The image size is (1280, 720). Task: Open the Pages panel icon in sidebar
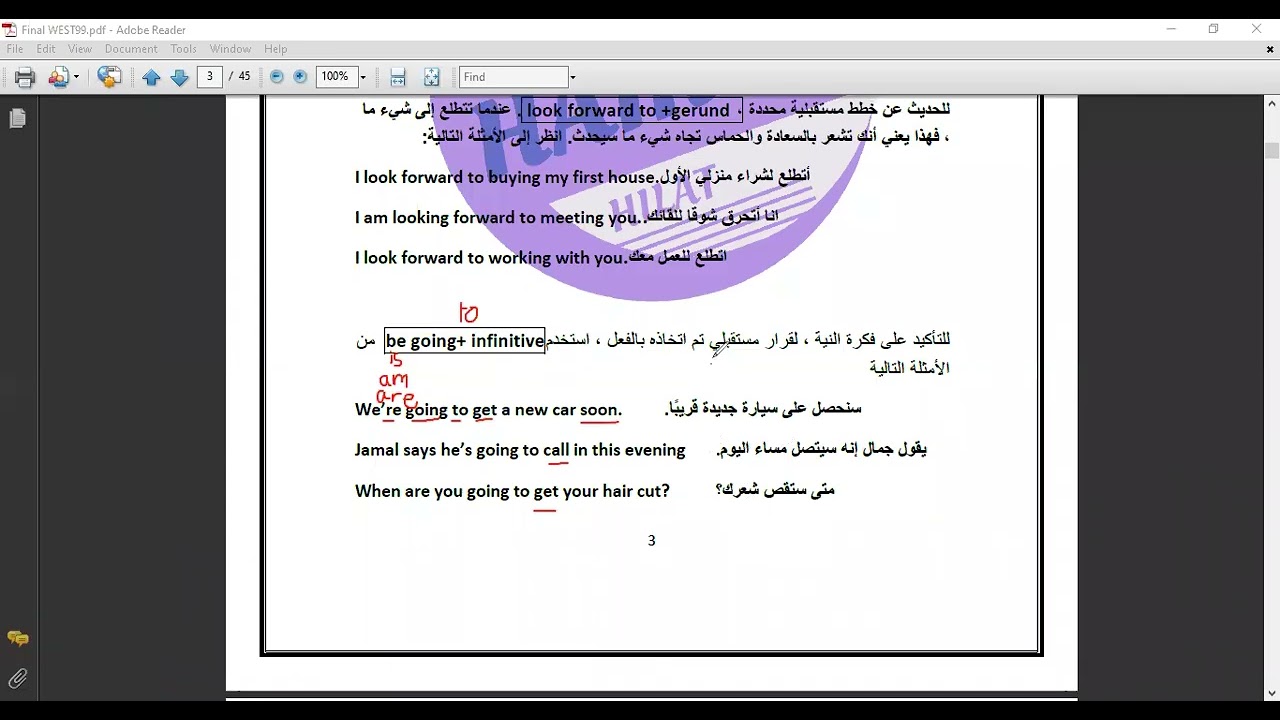pyautogui.click(x=17, y=119)
